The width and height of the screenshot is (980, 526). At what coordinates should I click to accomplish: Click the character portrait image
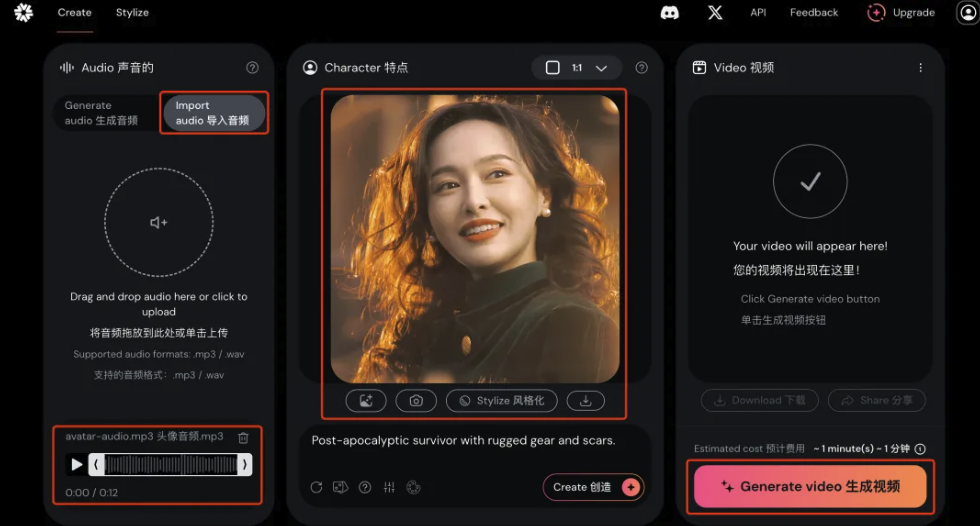pyautogui.click(x=475, y=239)
